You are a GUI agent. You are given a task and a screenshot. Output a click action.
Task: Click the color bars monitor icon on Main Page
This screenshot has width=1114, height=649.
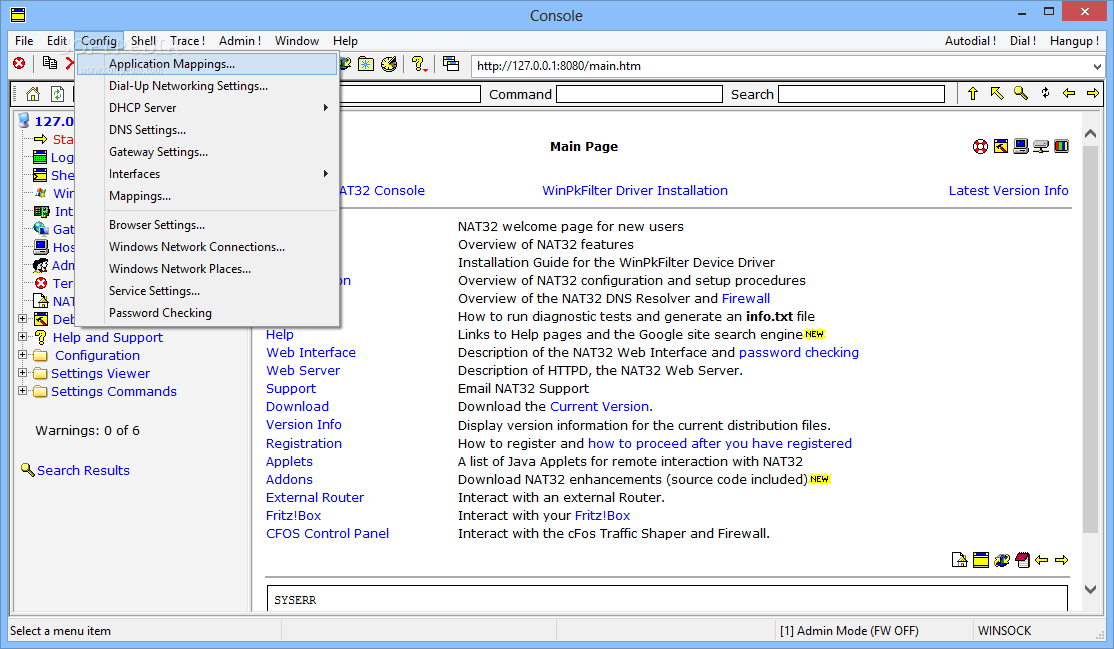point(1061,146)
